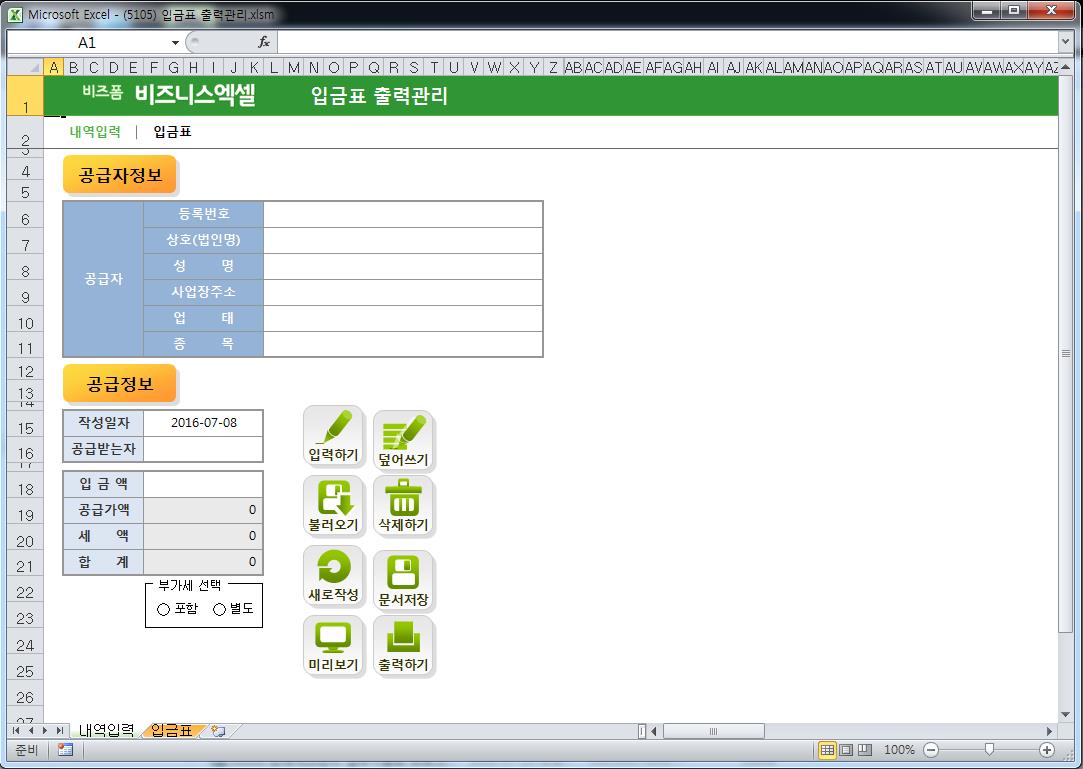Click the 성명 input field
The height and width of the screenshot is (769, 1083).
point(403,266)
